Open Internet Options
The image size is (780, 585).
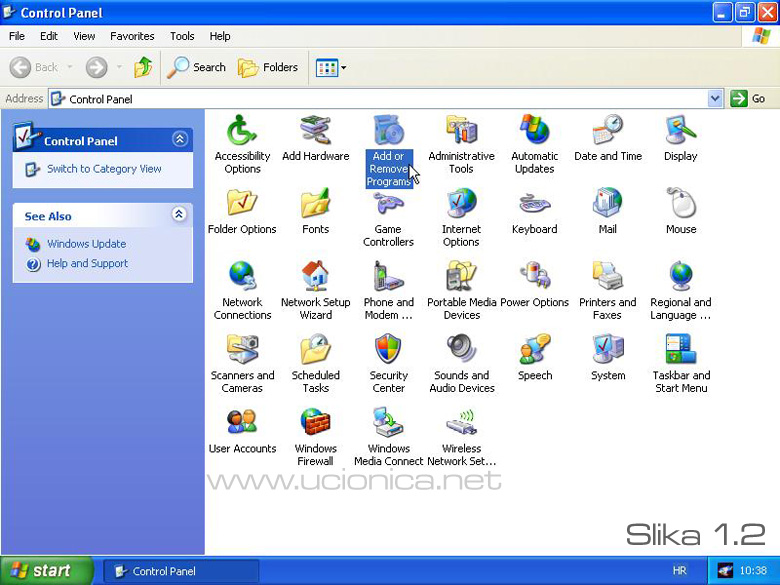point(461,218)
